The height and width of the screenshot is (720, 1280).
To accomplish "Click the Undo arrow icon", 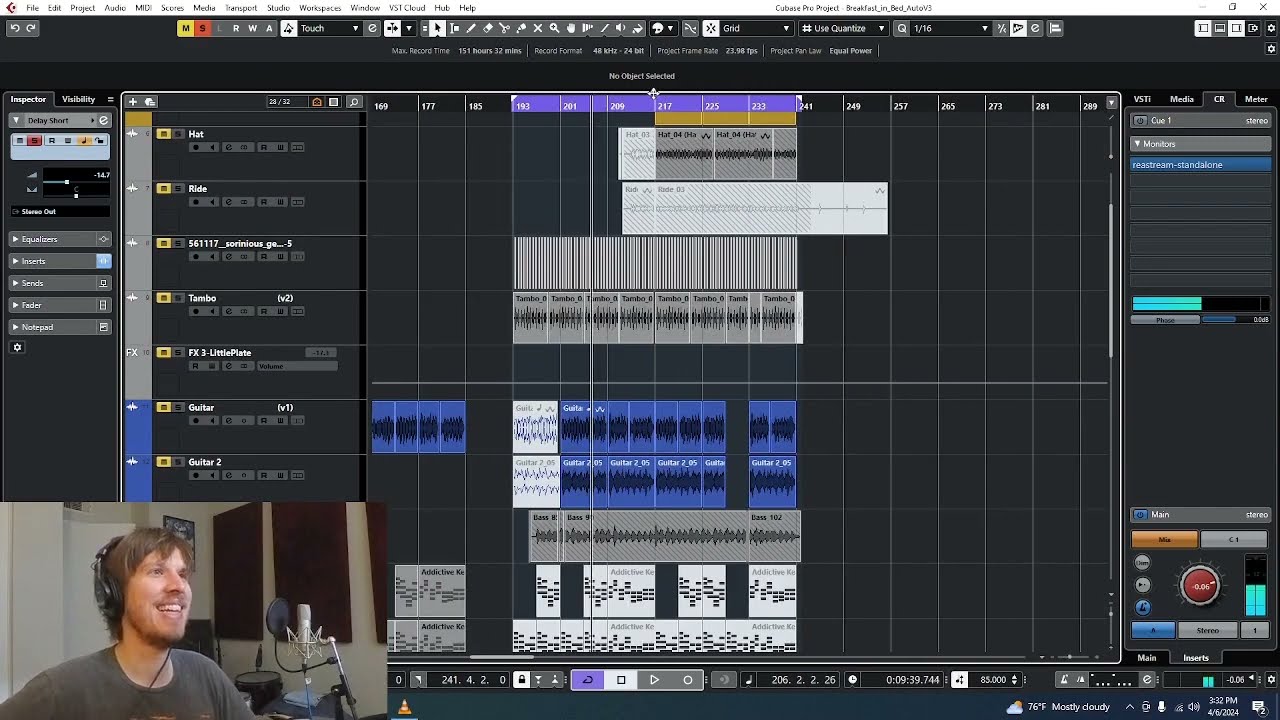I will (x=14, y=28).
